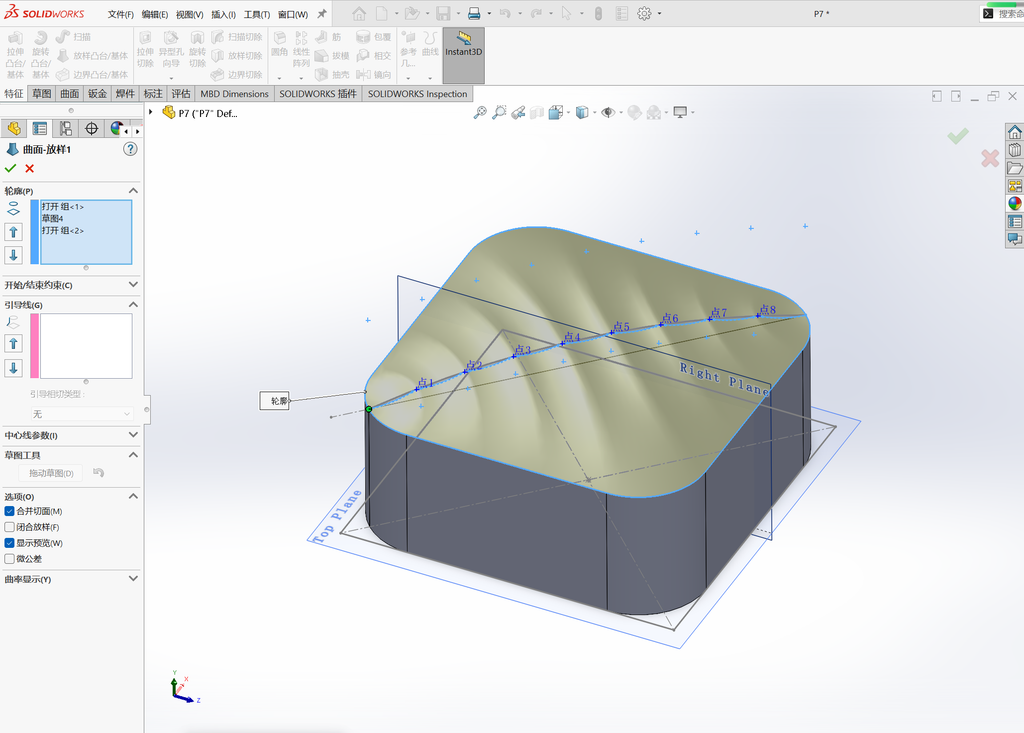Click the 点4 connector point on the loft
The image size is (1024, 733).
tap(563, 343)
